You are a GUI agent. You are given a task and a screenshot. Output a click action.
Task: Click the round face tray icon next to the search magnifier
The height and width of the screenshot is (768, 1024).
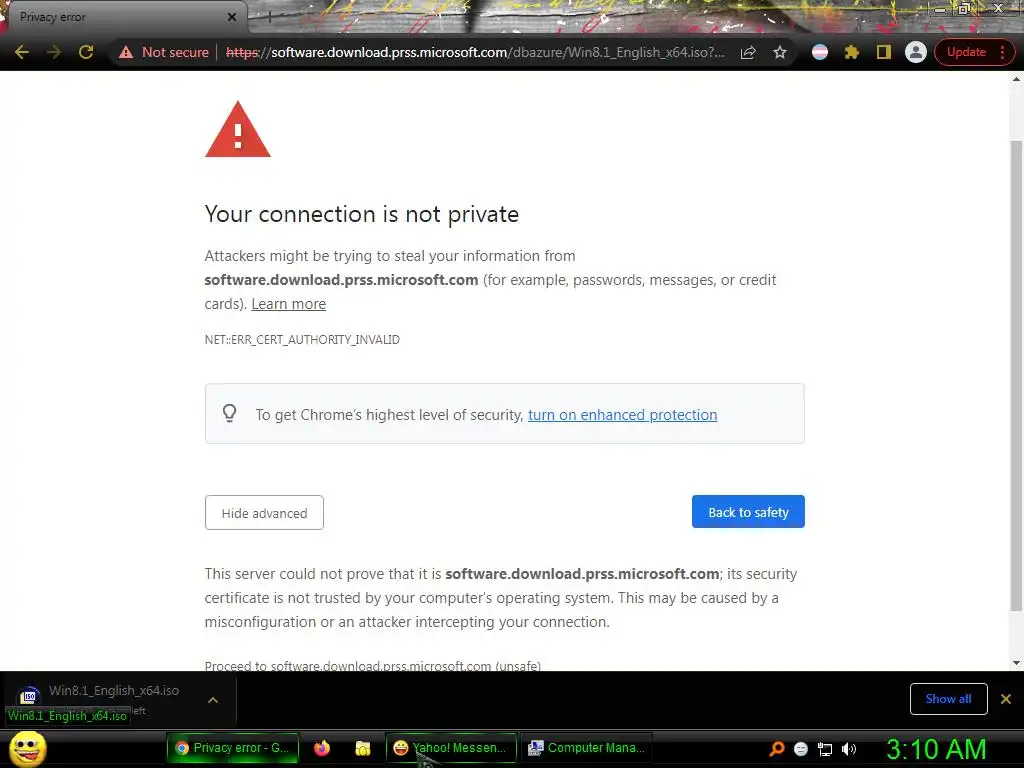pos(801,749)
